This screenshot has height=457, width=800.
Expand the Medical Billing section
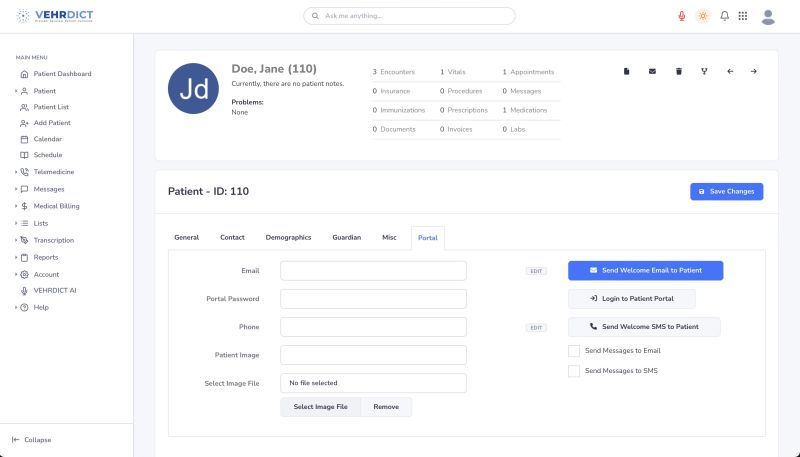(56, 206)
